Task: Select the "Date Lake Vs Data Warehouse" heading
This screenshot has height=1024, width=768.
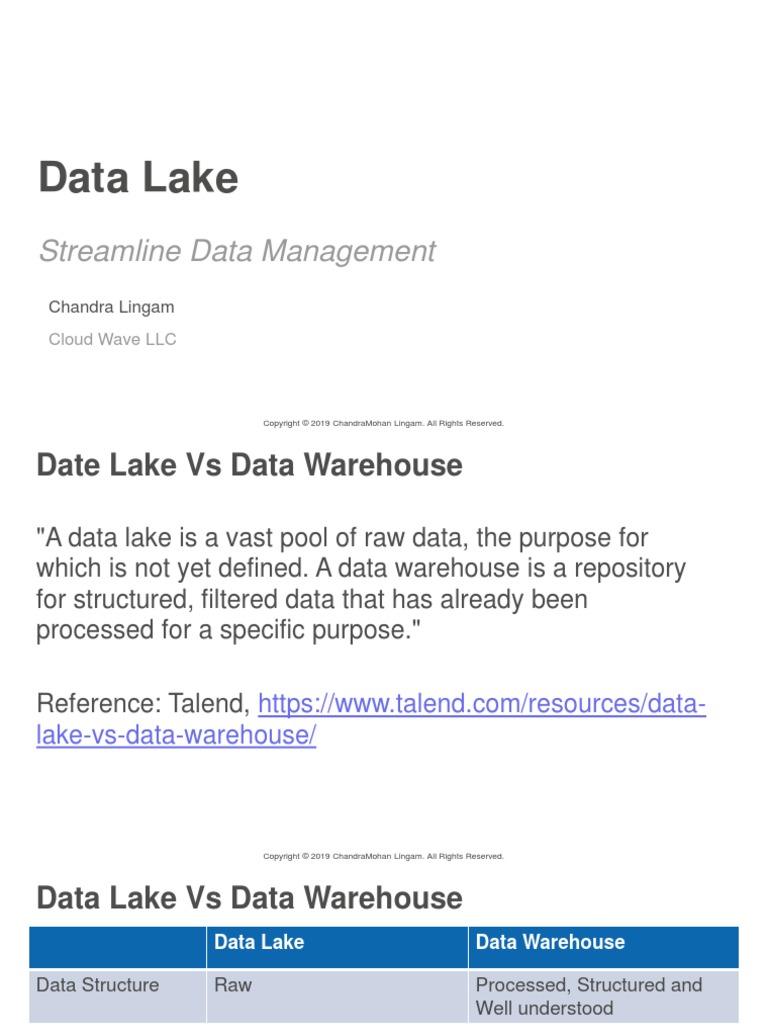Action: pyautogui.click(x=249, y=465)
